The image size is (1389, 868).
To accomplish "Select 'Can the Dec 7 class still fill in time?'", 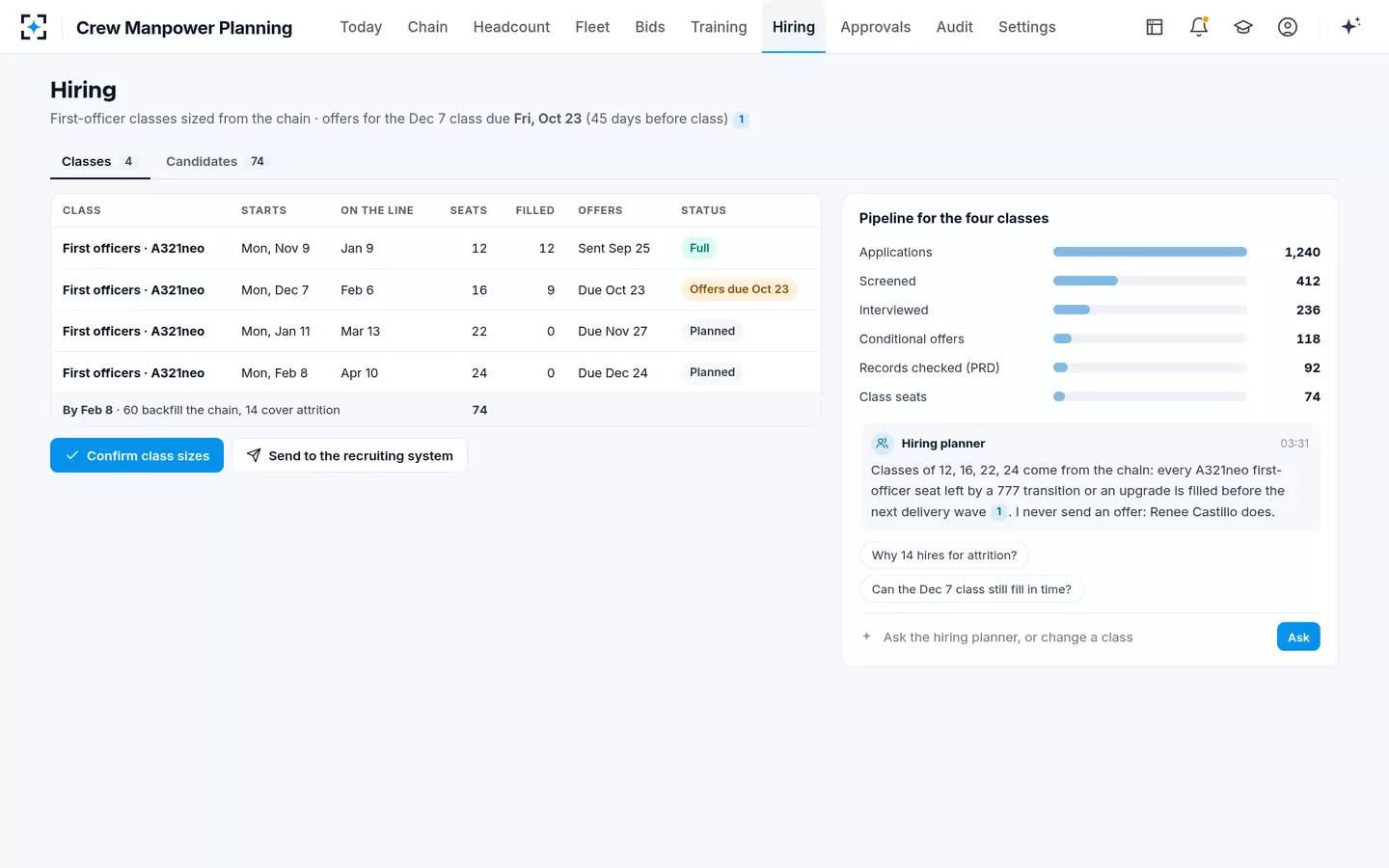I will [971, 589].
